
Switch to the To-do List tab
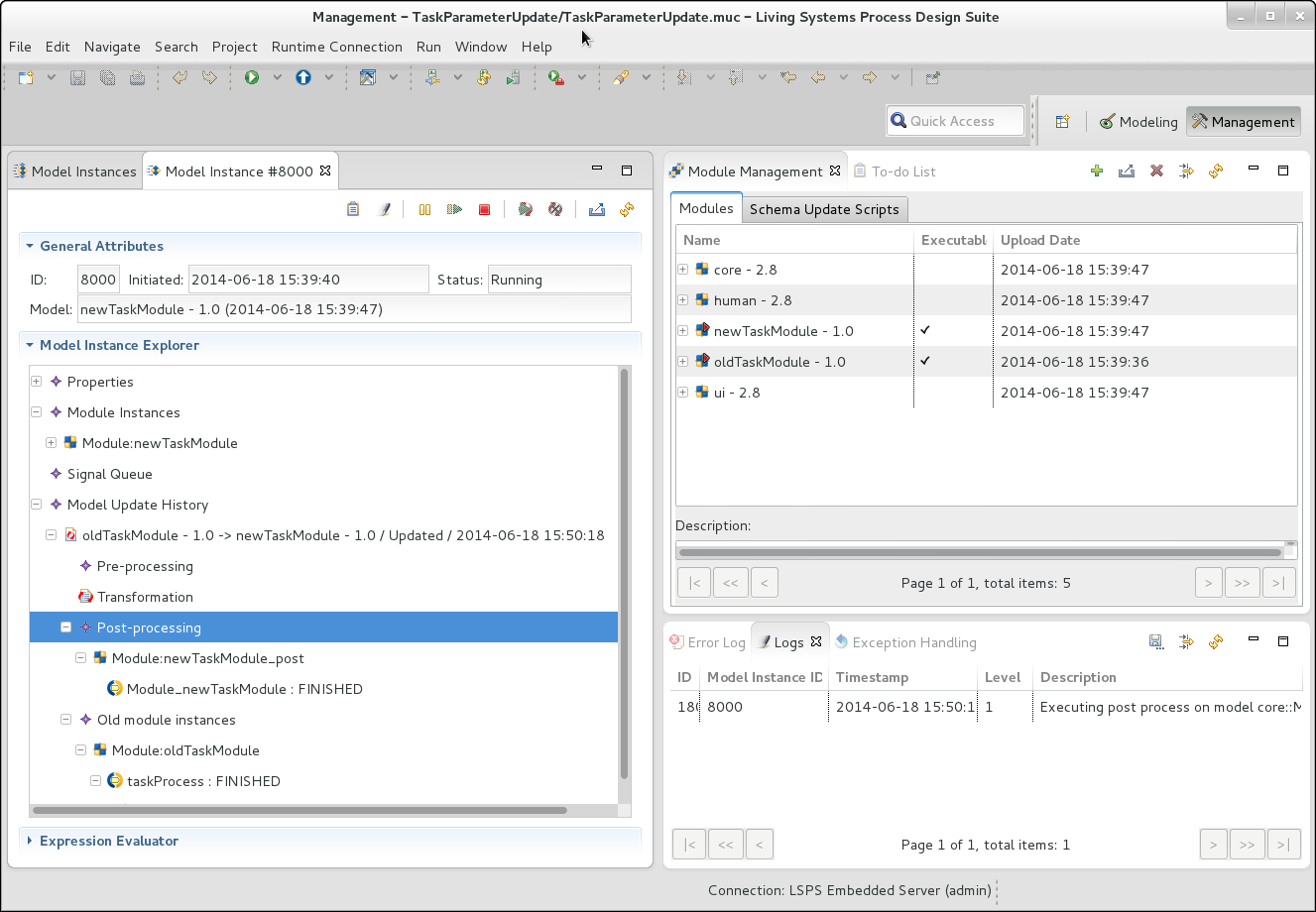tap(896, 171)
